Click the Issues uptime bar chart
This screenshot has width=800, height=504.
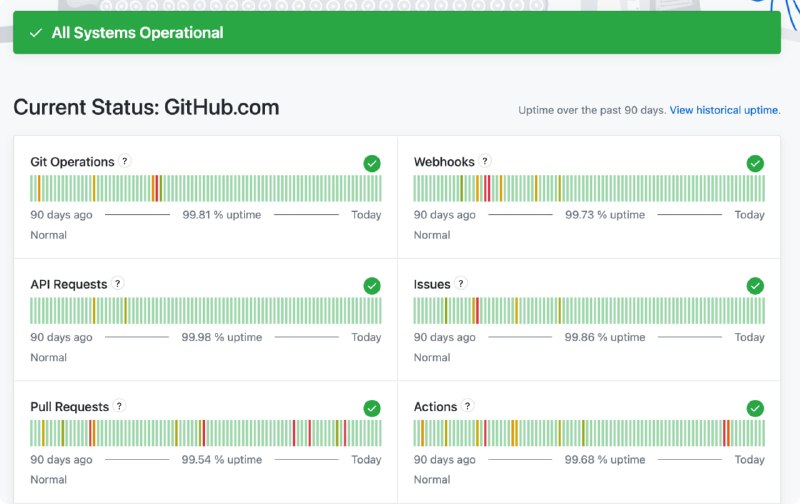click(589, 311)
